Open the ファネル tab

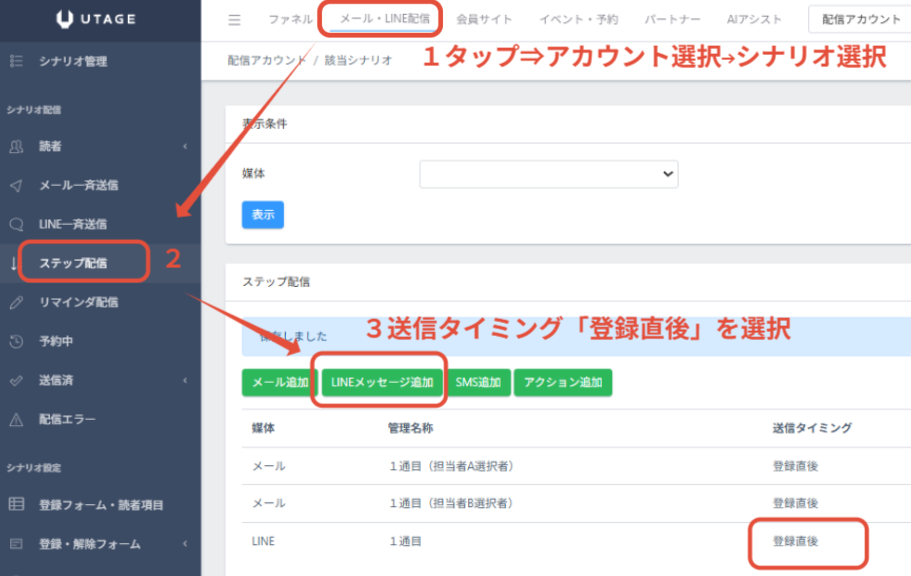tap(290, 20)
